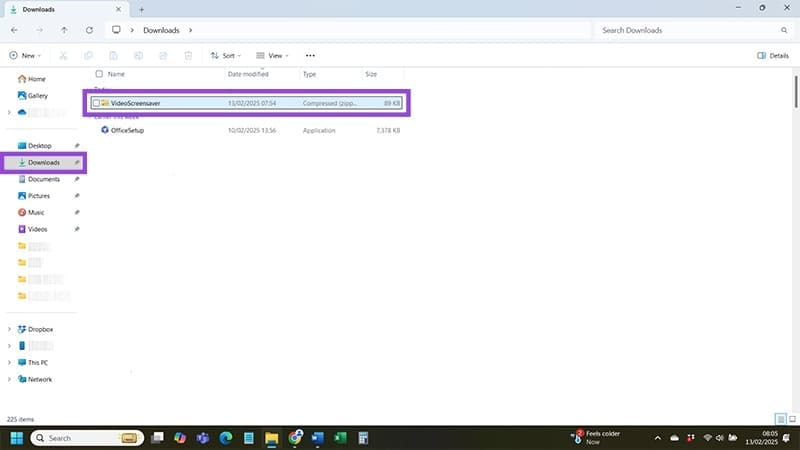800x450 pixels.
Task: Open notifications bell in system tray
Action: 786,438
